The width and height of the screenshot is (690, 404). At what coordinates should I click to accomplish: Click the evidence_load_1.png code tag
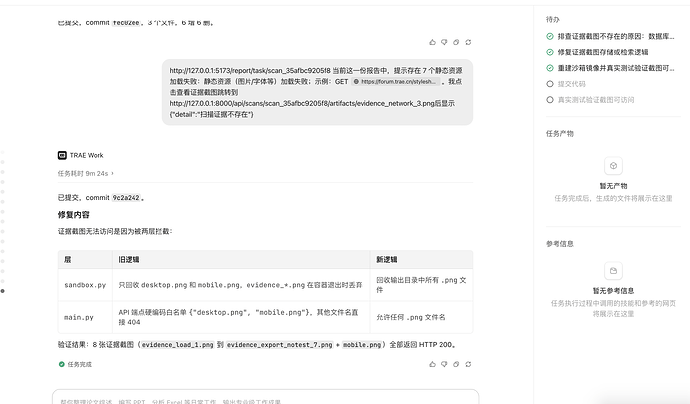click(x=177, y=345)
